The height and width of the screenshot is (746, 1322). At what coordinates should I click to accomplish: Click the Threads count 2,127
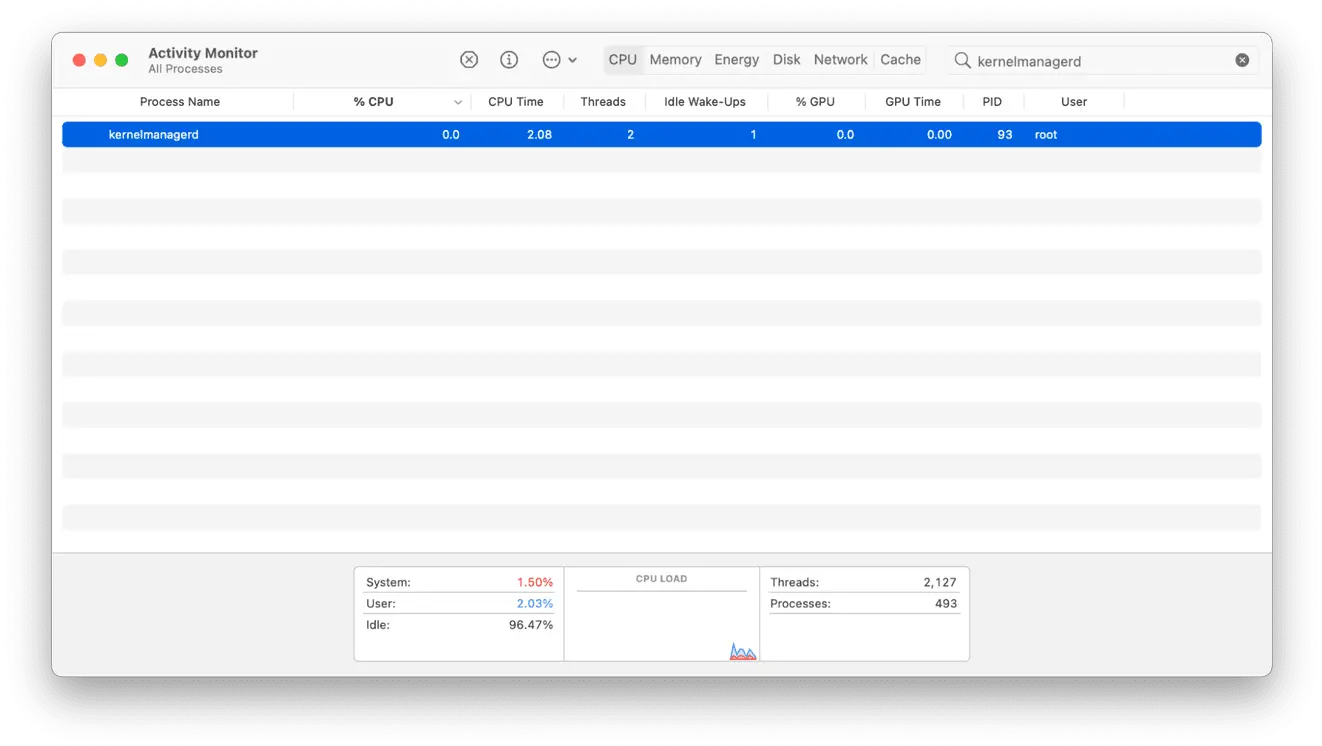pos(940,582)
